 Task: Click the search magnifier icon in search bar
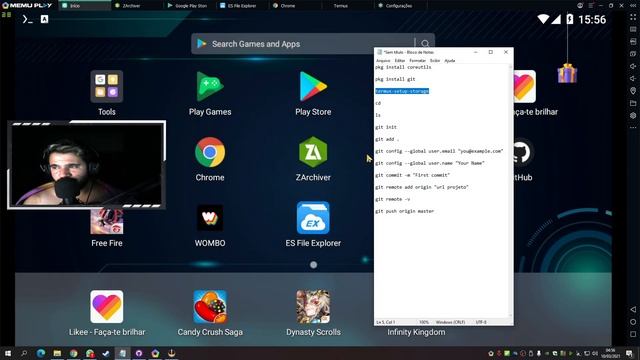(x=425, y=44)
